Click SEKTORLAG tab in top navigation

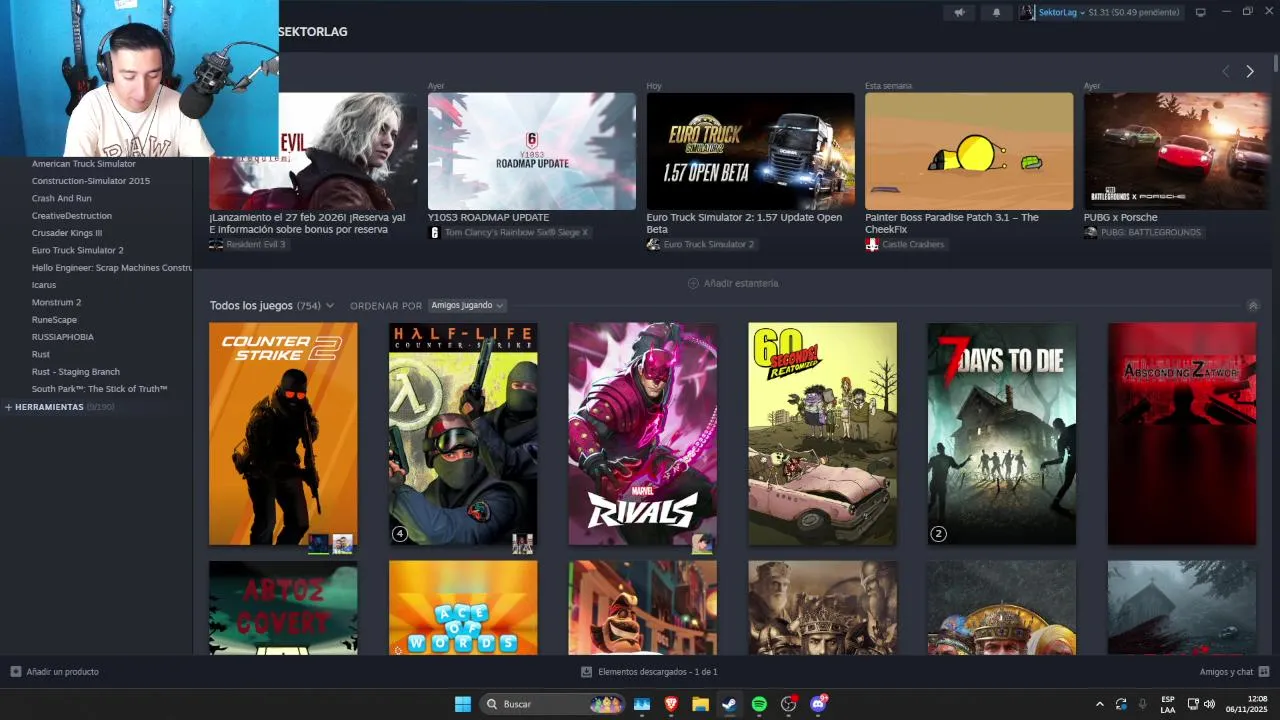pyautogui.click(x=313, y=32)
